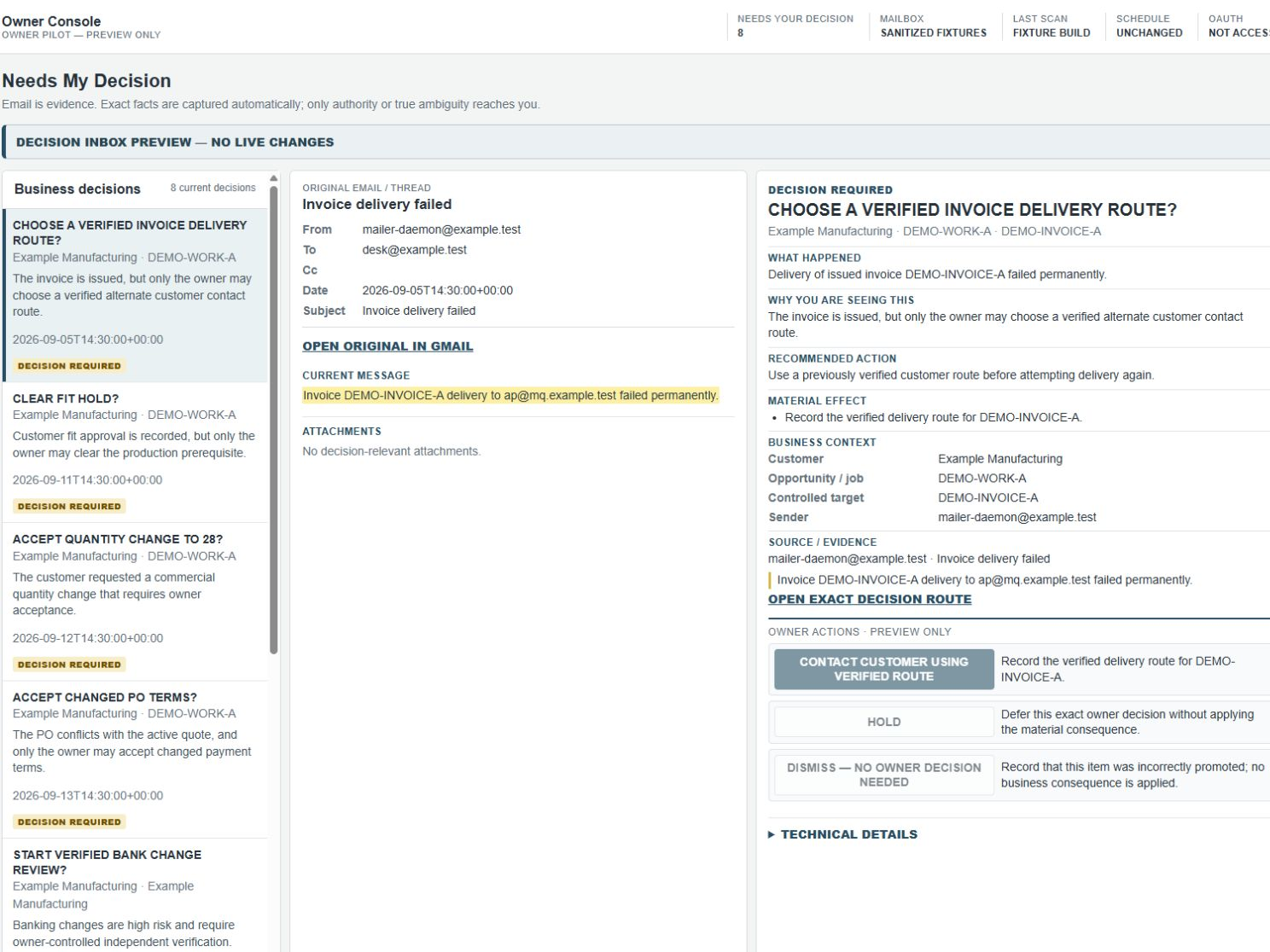Click Dismiss — No Owner Decision Needed button
Viewport: 1270px width, 952px height.
tap(883, 775)
